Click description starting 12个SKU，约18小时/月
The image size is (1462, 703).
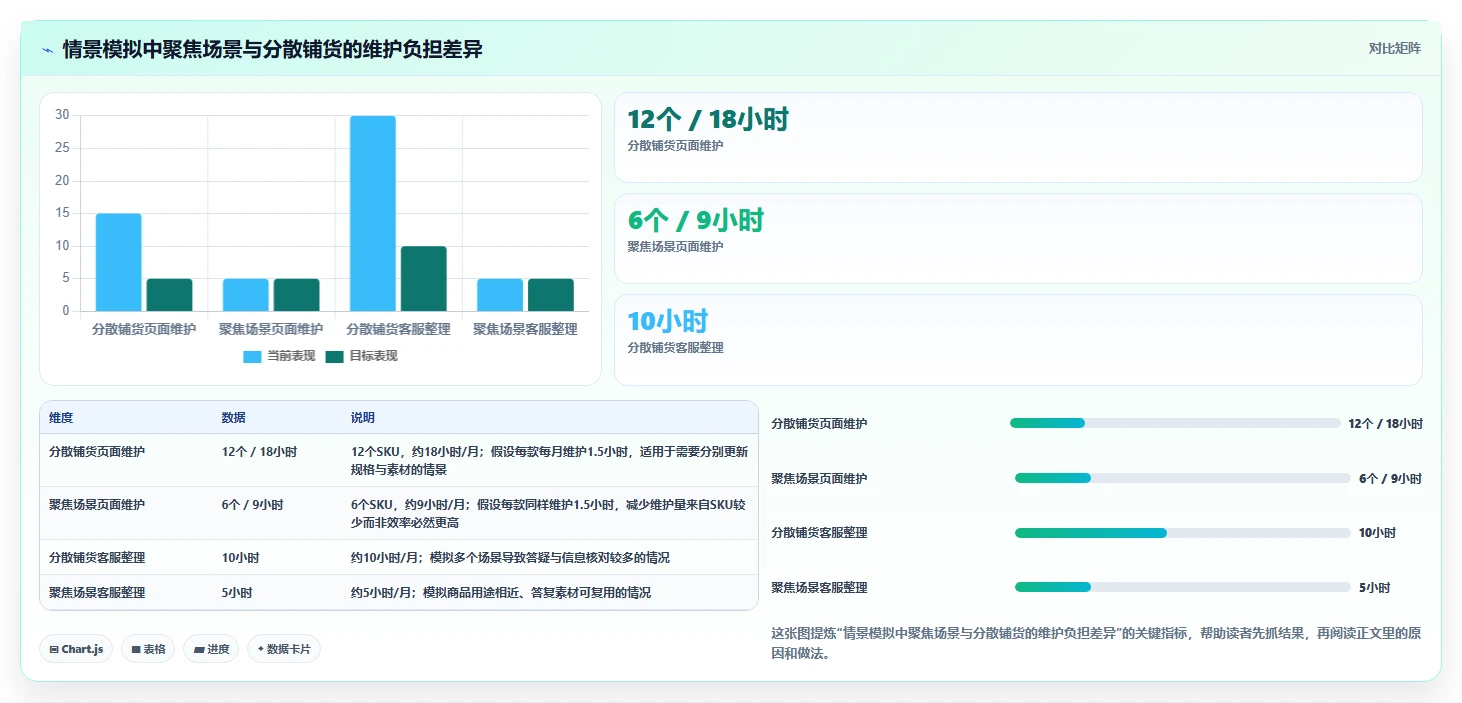(549, 461)
